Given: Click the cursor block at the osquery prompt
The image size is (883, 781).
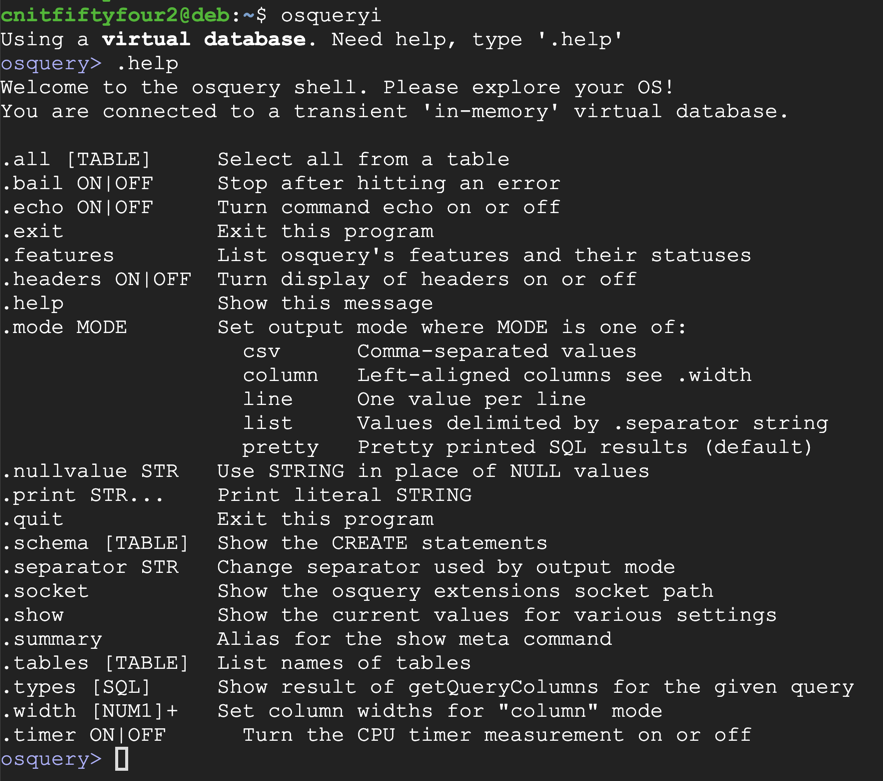Looking at the screenshot, I should (x=122, y=760).
